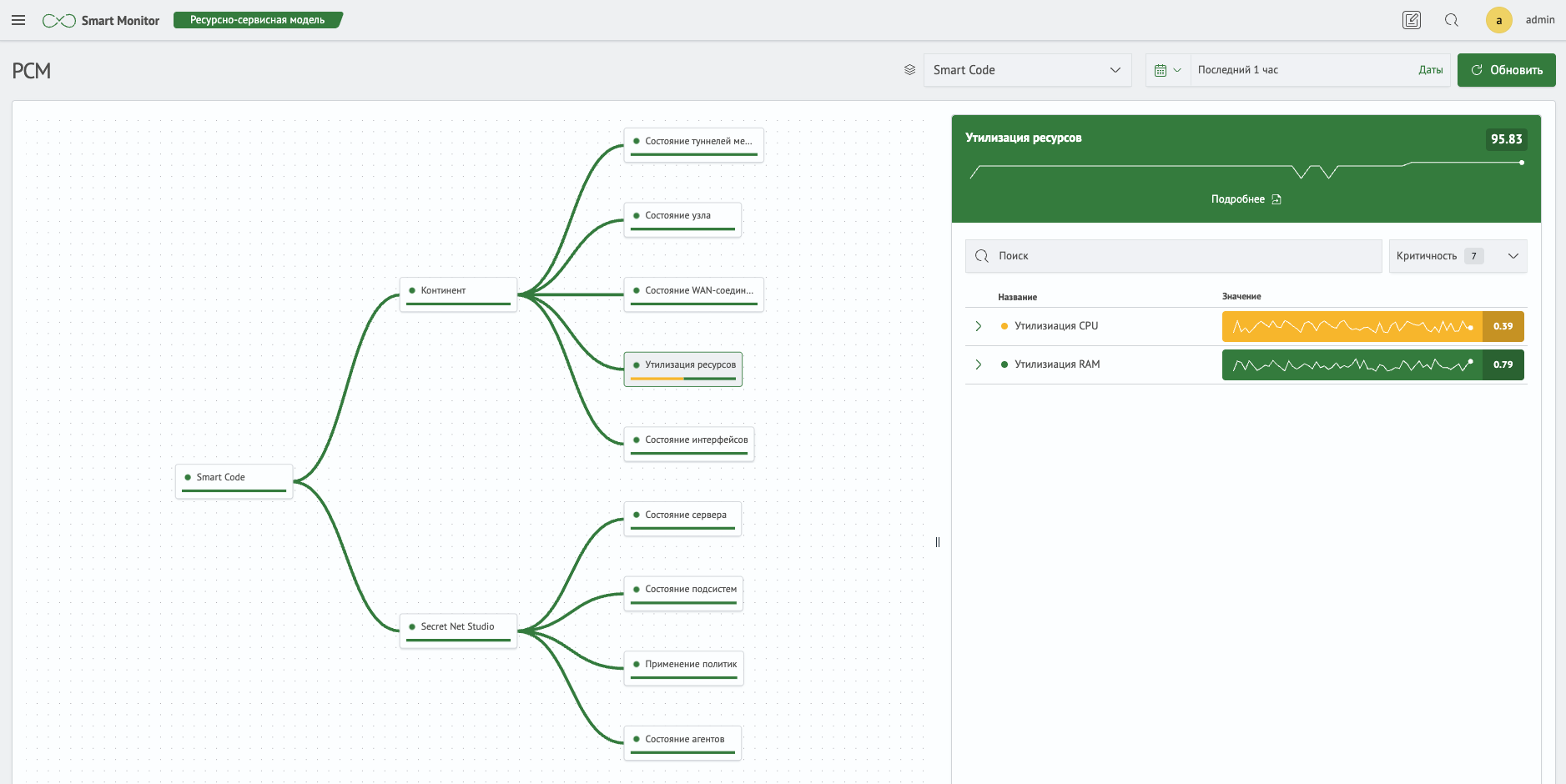Select the Secret Net Studio node
Screen dimensions: 1566x784
point(458,630)
